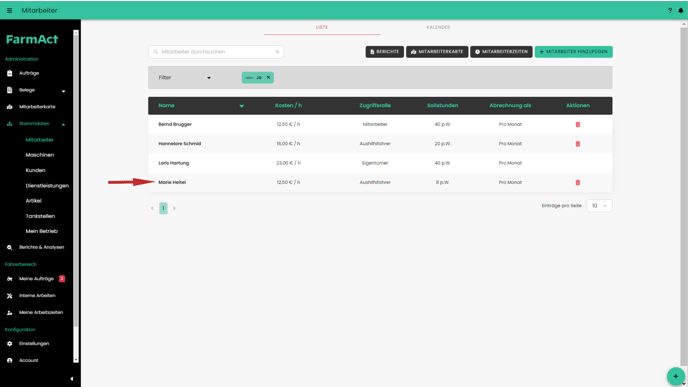The width and height of the screenshot is (688, 387).
Task: Delete Marie Heitel with trash icon
Action: [x=577, y=183]
